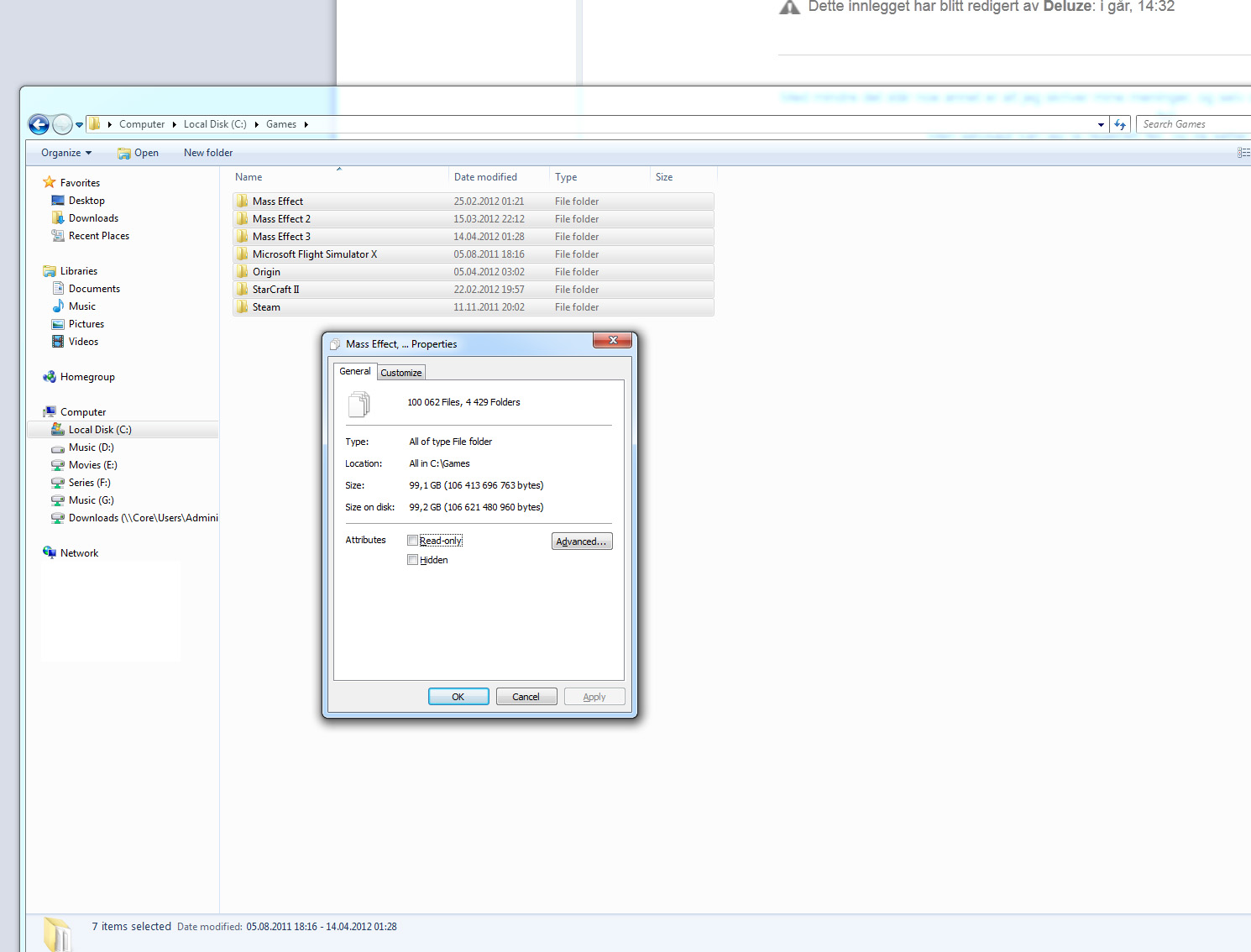
Task: Select the Mass Effect folder icon
Action: (x=243, y=201)
